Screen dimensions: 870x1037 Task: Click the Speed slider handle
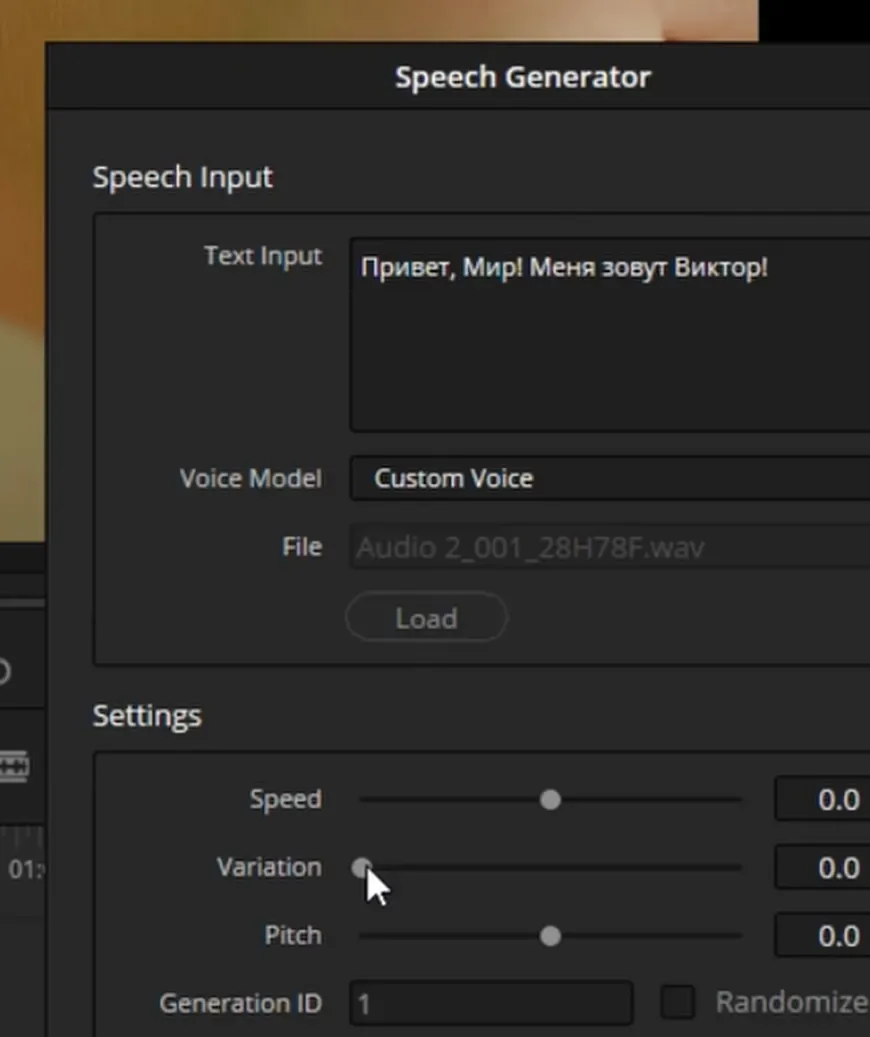point(550,800)
